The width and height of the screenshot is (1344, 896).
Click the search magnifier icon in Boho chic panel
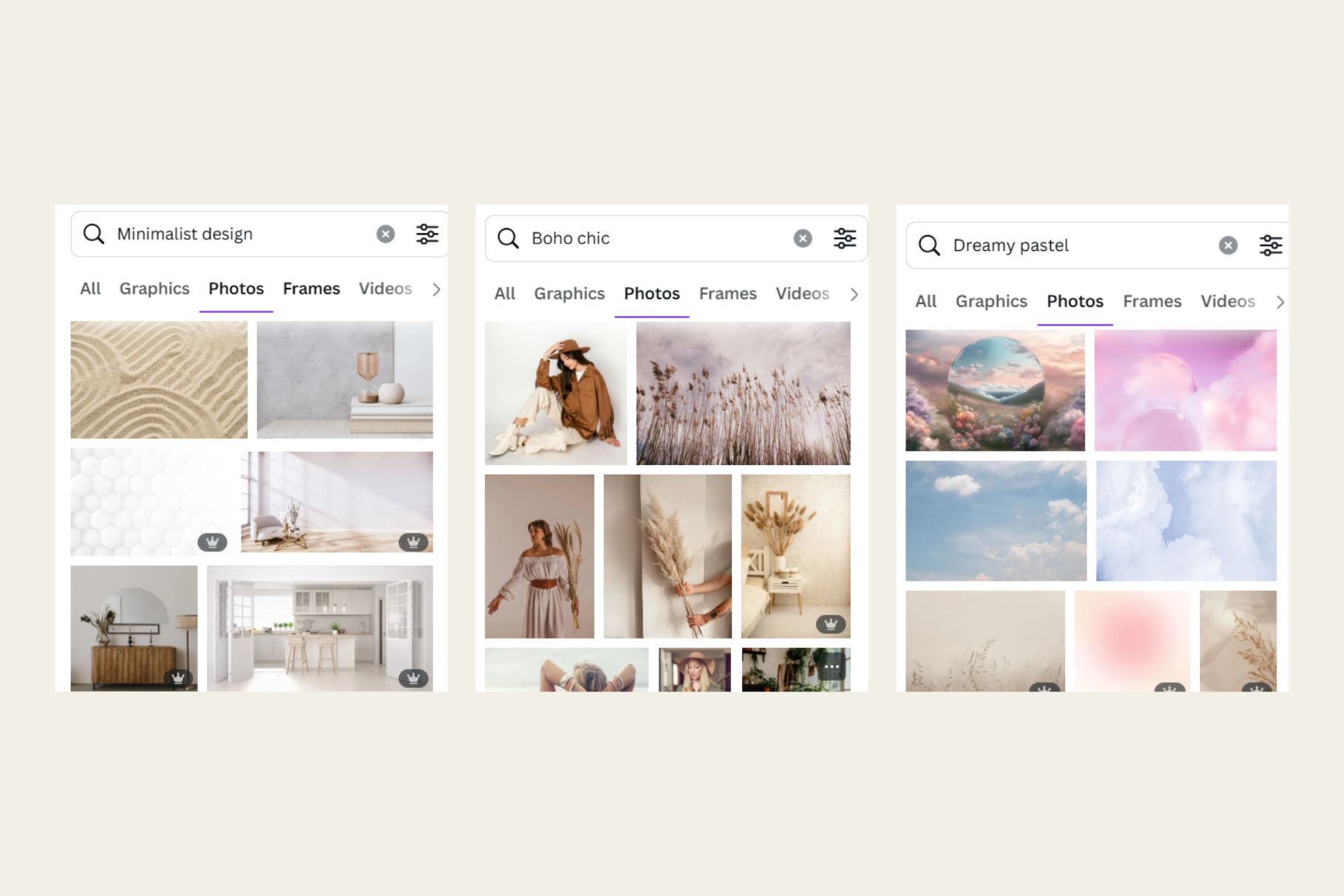[x=508, y=238]
